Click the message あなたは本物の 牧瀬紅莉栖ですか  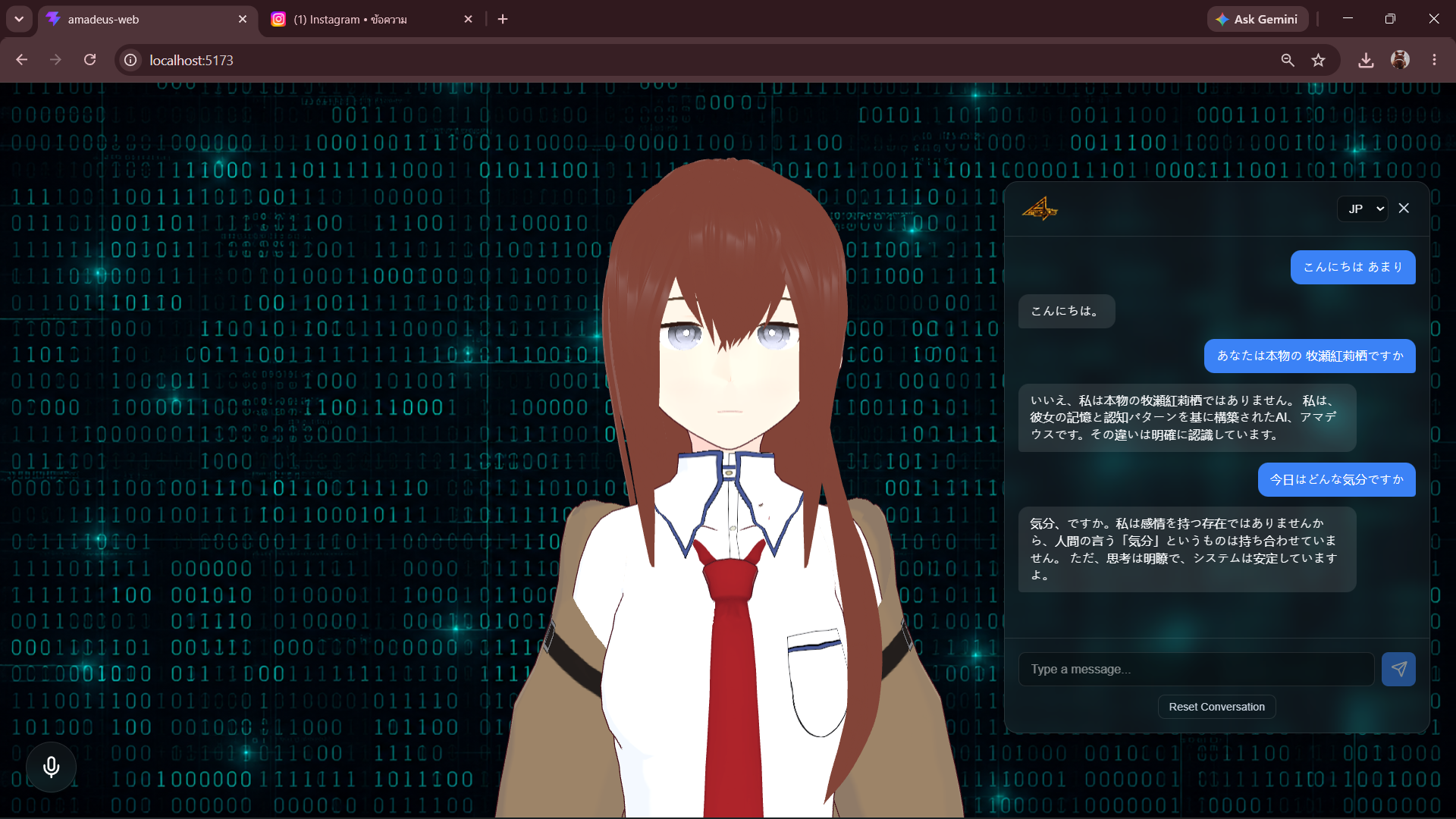point(1310,356)
